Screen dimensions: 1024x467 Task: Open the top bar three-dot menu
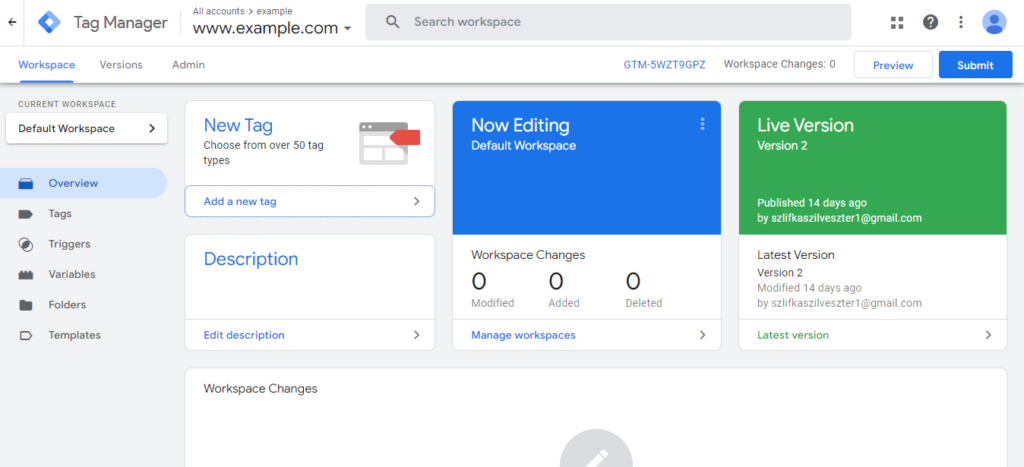point(961,22)
